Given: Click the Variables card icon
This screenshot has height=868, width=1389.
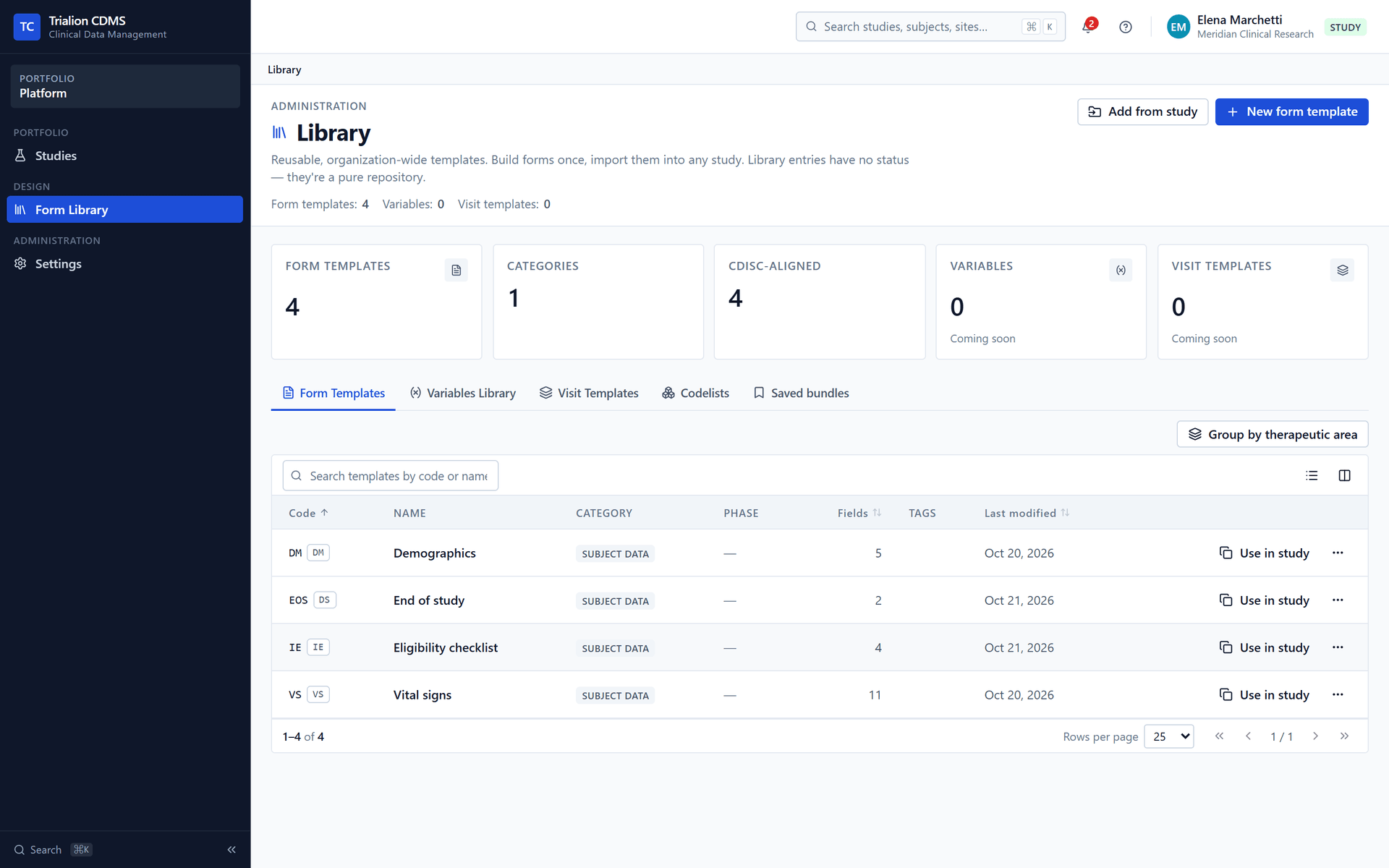Looking at the screenshot, I should coord(1121,270).
